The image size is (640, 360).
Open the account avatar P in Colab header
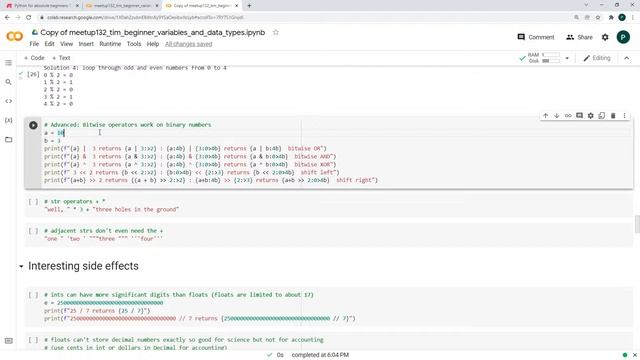623,37
